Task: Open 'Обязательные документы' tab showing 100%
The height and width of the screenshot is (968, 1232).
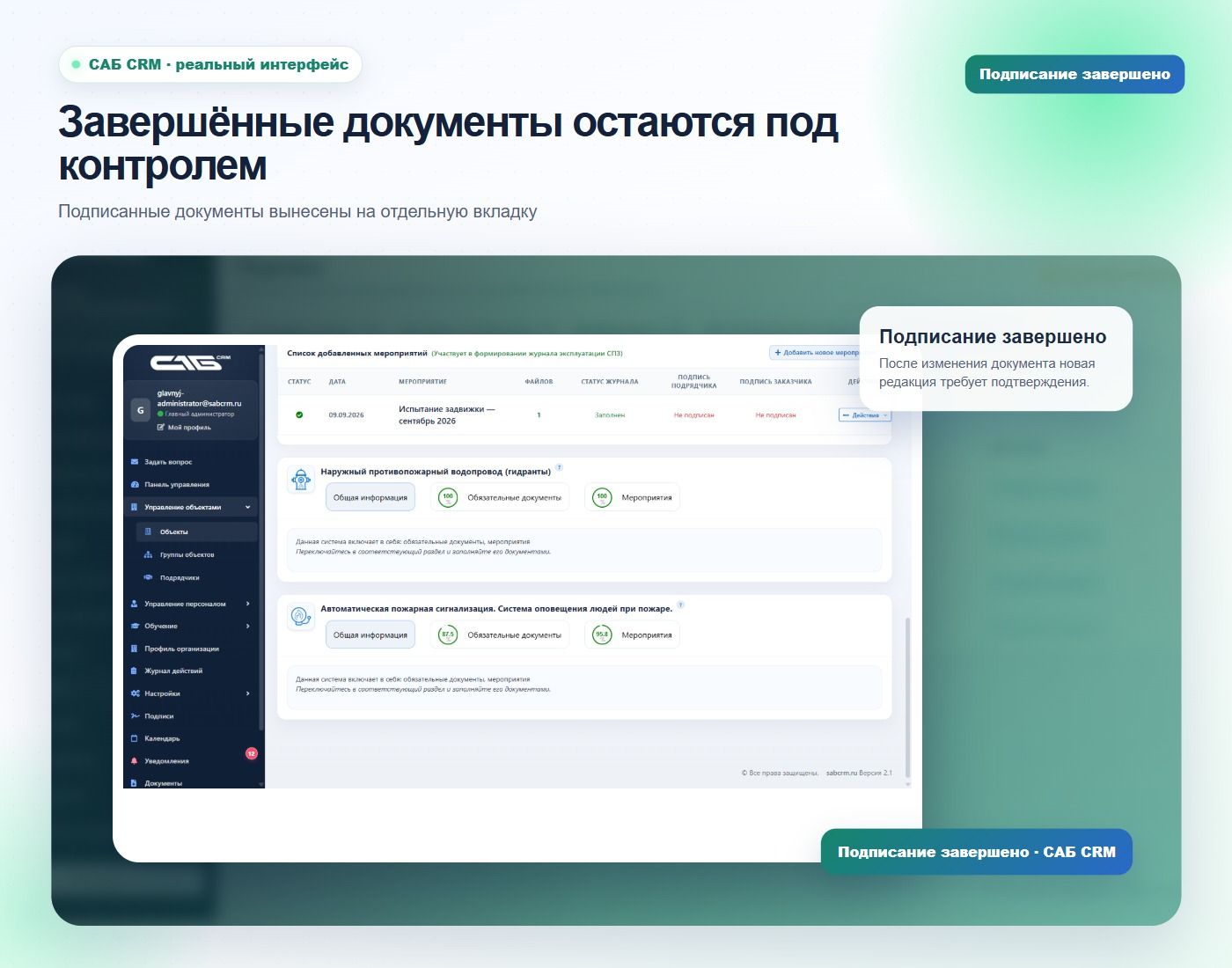Action: coord(500,497)
